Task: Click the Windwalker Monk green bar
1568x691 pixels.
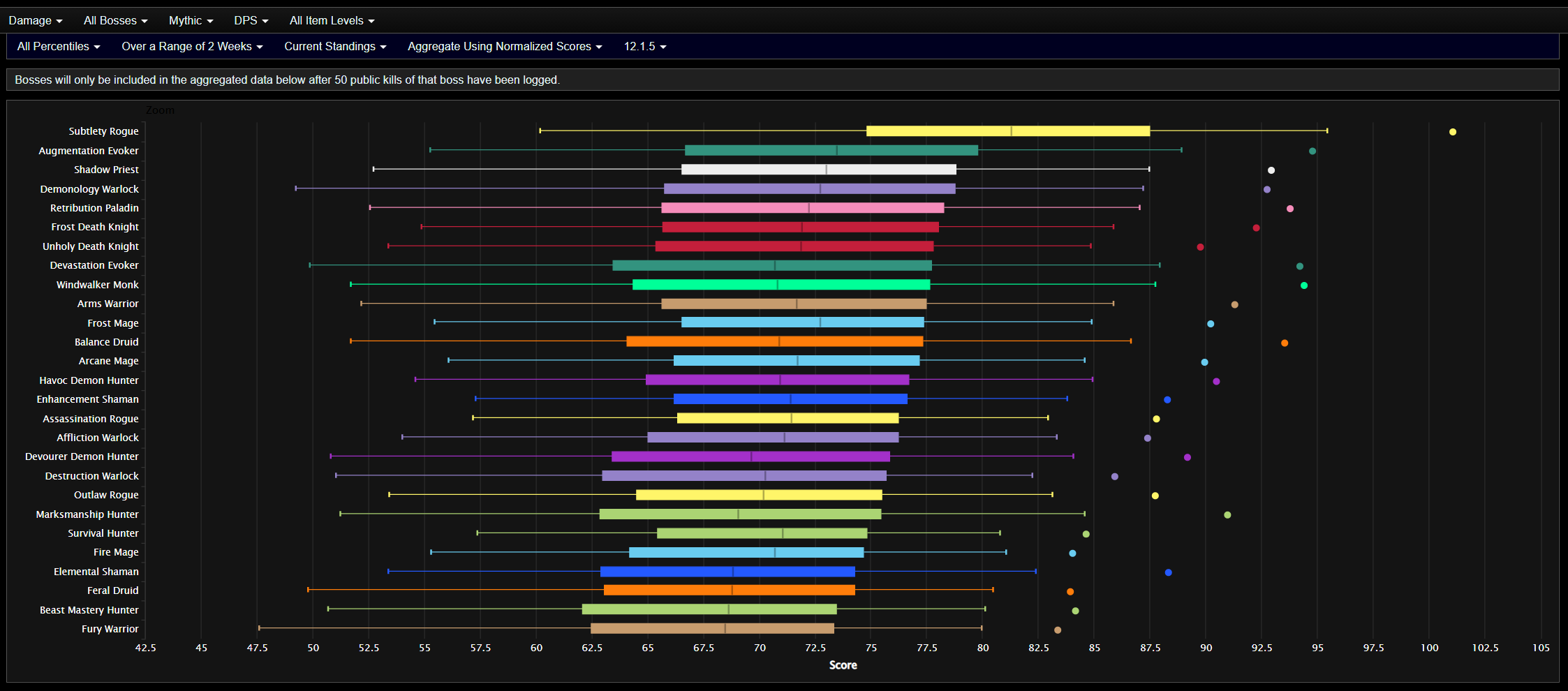Action: click(x=781, y=285)
